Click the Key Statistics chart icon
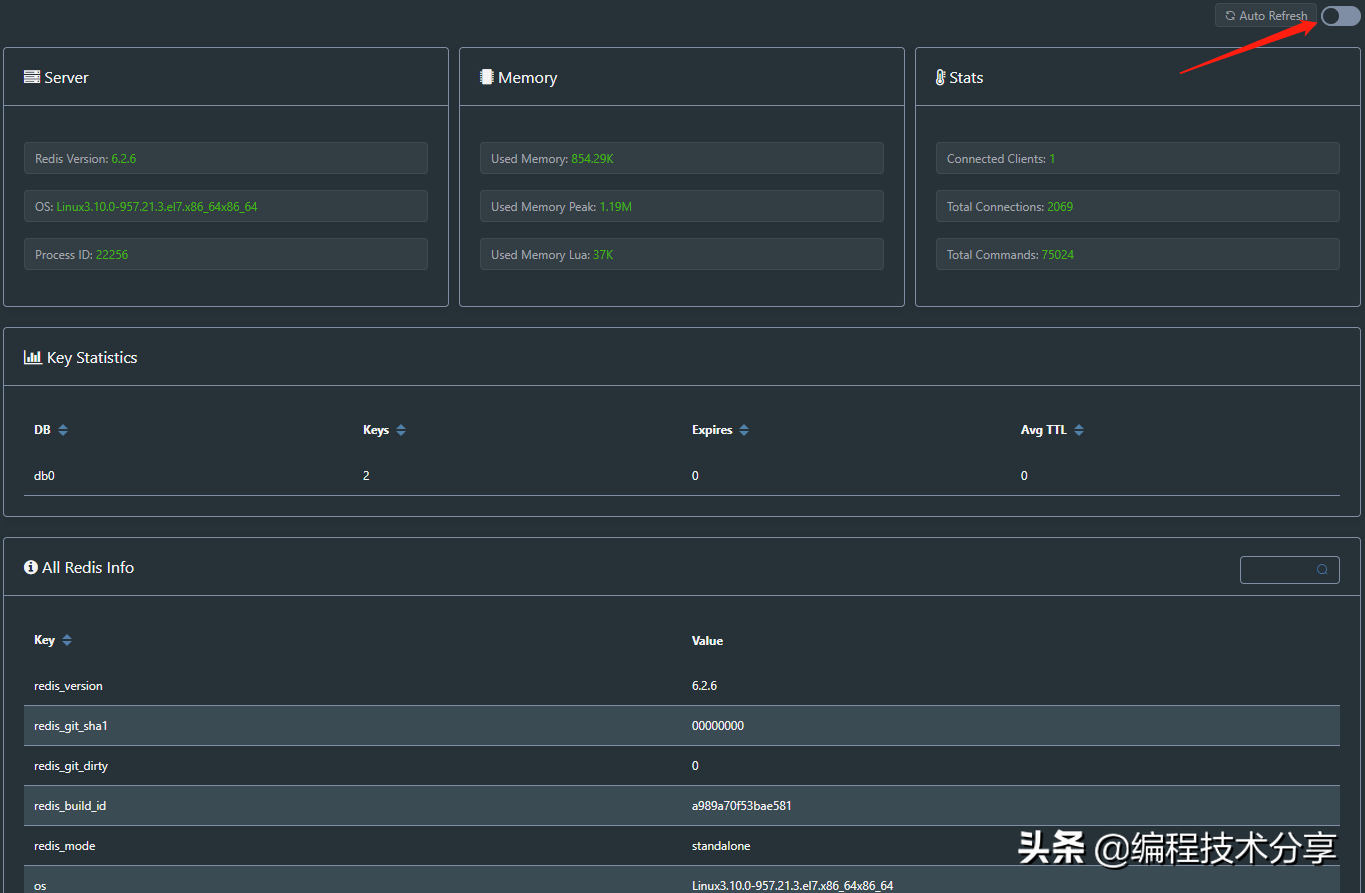Viewport: 1365px width, 893px height. (x=33, y=357)
